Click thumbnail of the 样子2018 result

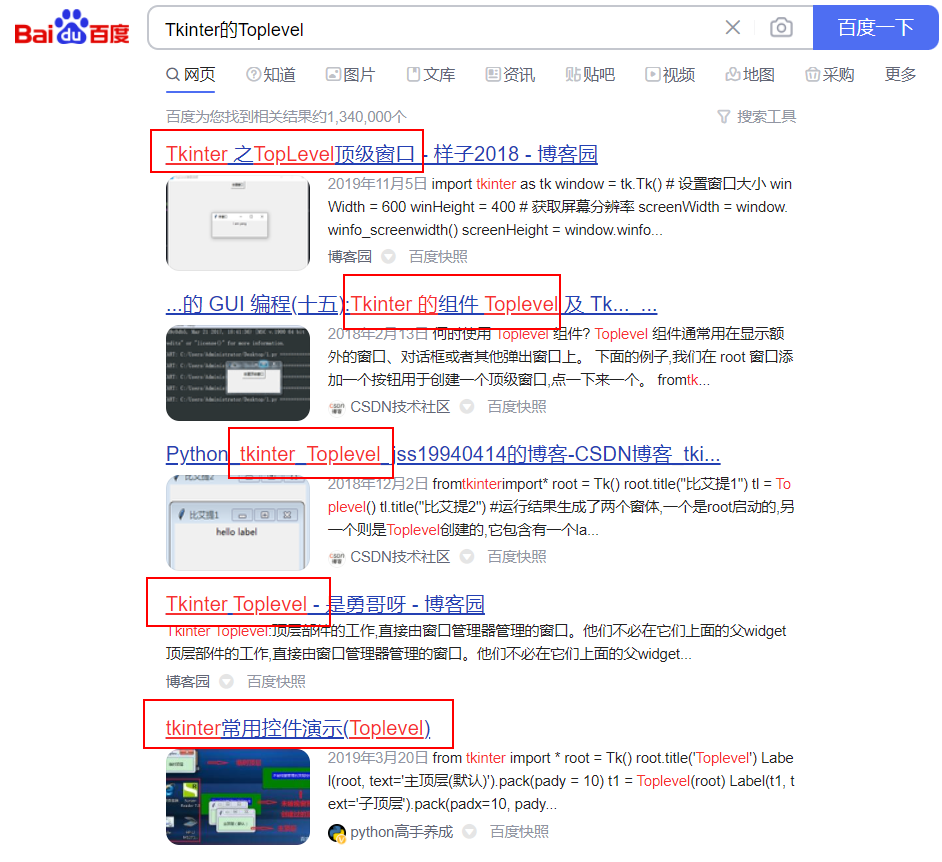(238, 223)
